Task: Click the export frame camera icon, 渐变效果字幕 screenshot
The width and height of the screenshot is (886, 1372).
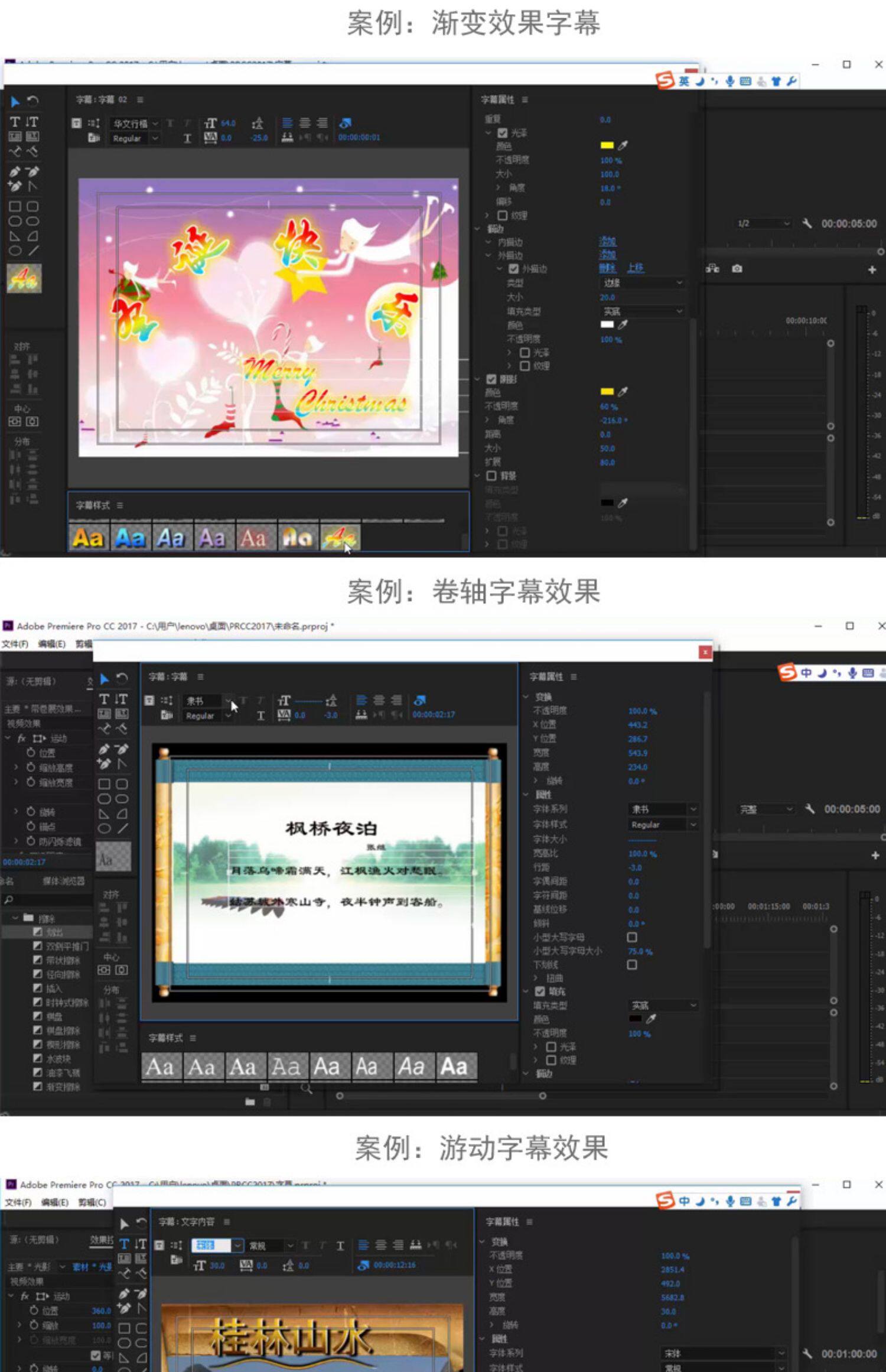Action: (737, 269)
